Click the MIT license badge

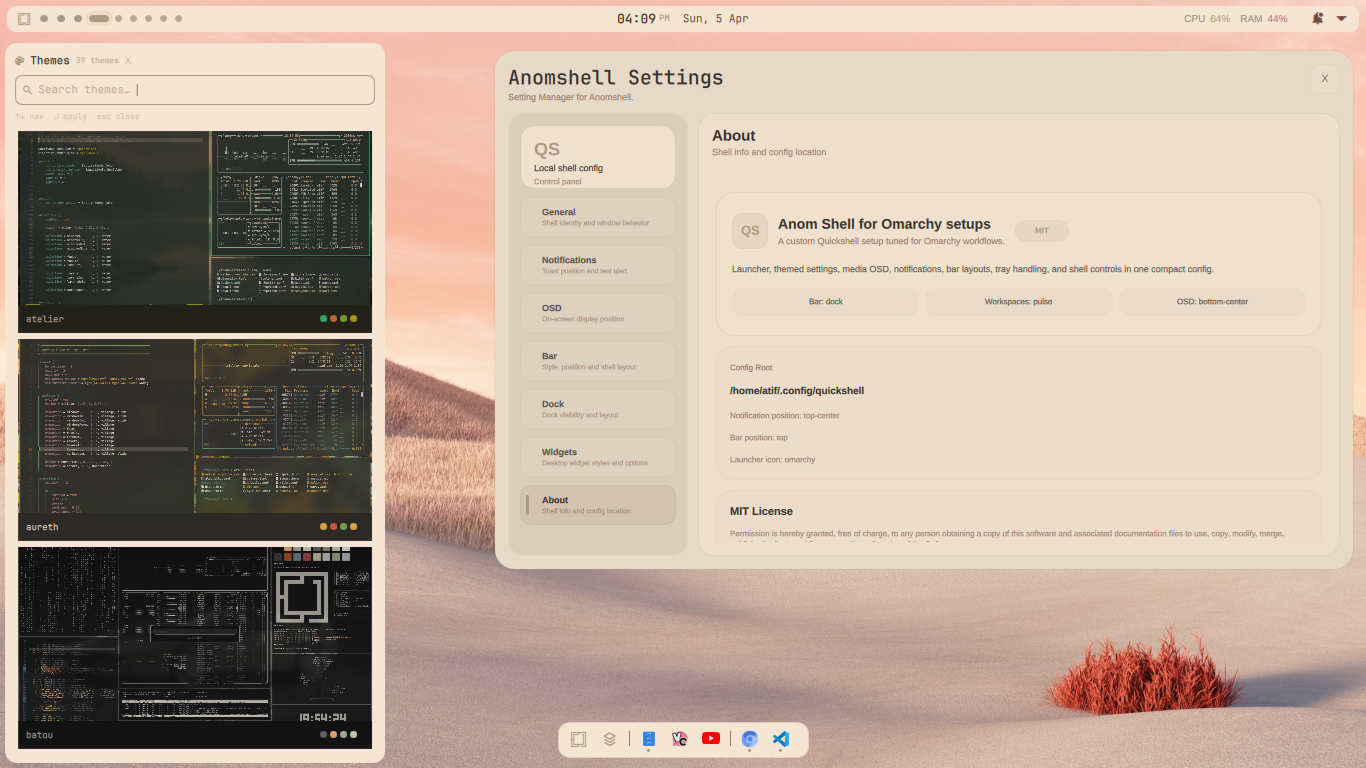pyautogui.click(x=1041, y=231)
